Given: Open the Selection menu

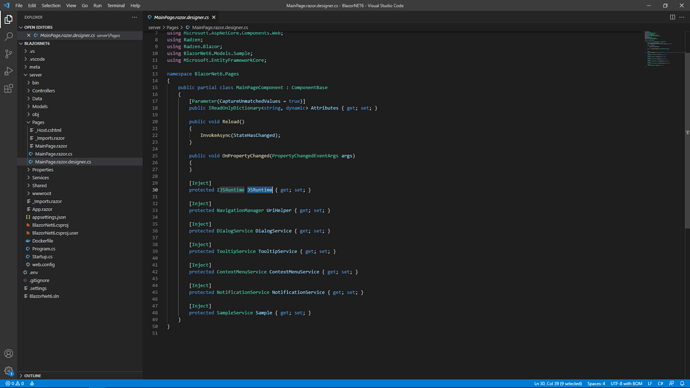Looking at the screenshot, I should [x=51, y=6].
